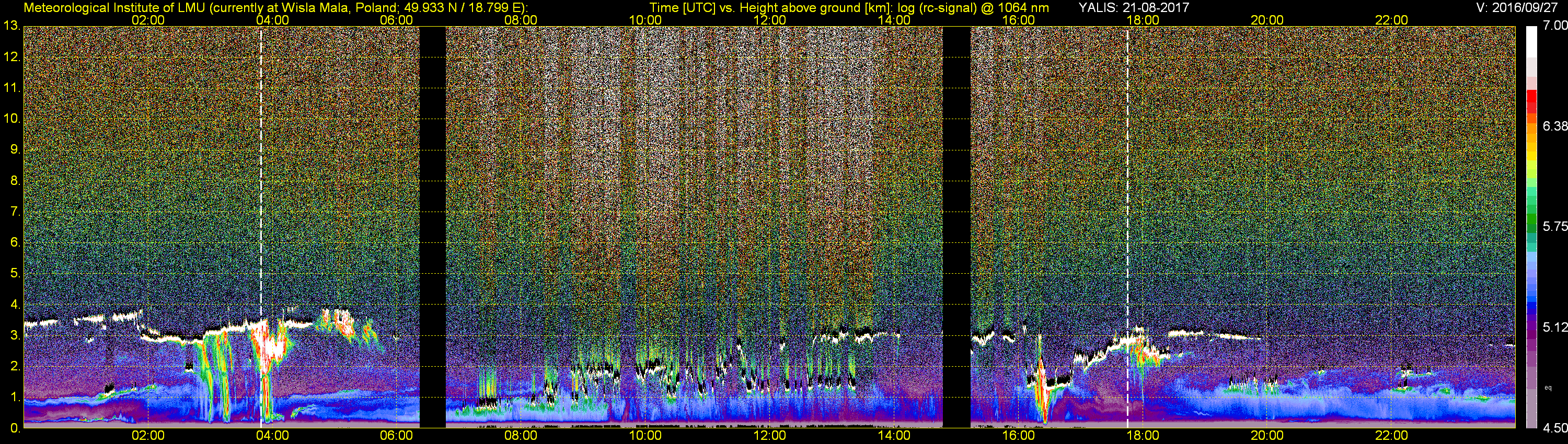
Task: Click the "11." height axis label
Action: (11, 88)
